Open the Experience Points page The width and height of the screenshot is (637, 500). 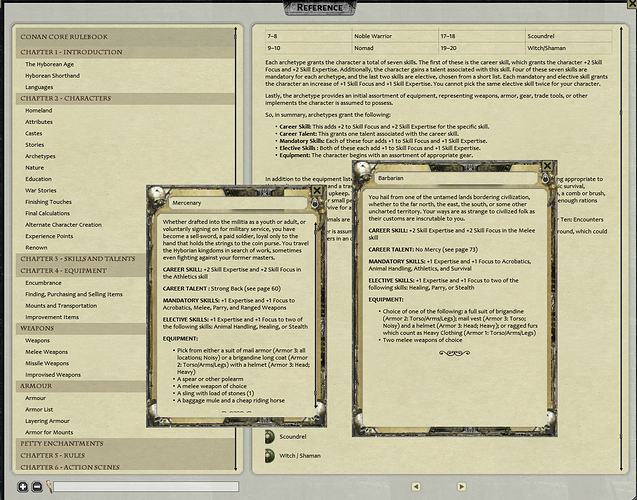tap(49, 236)
